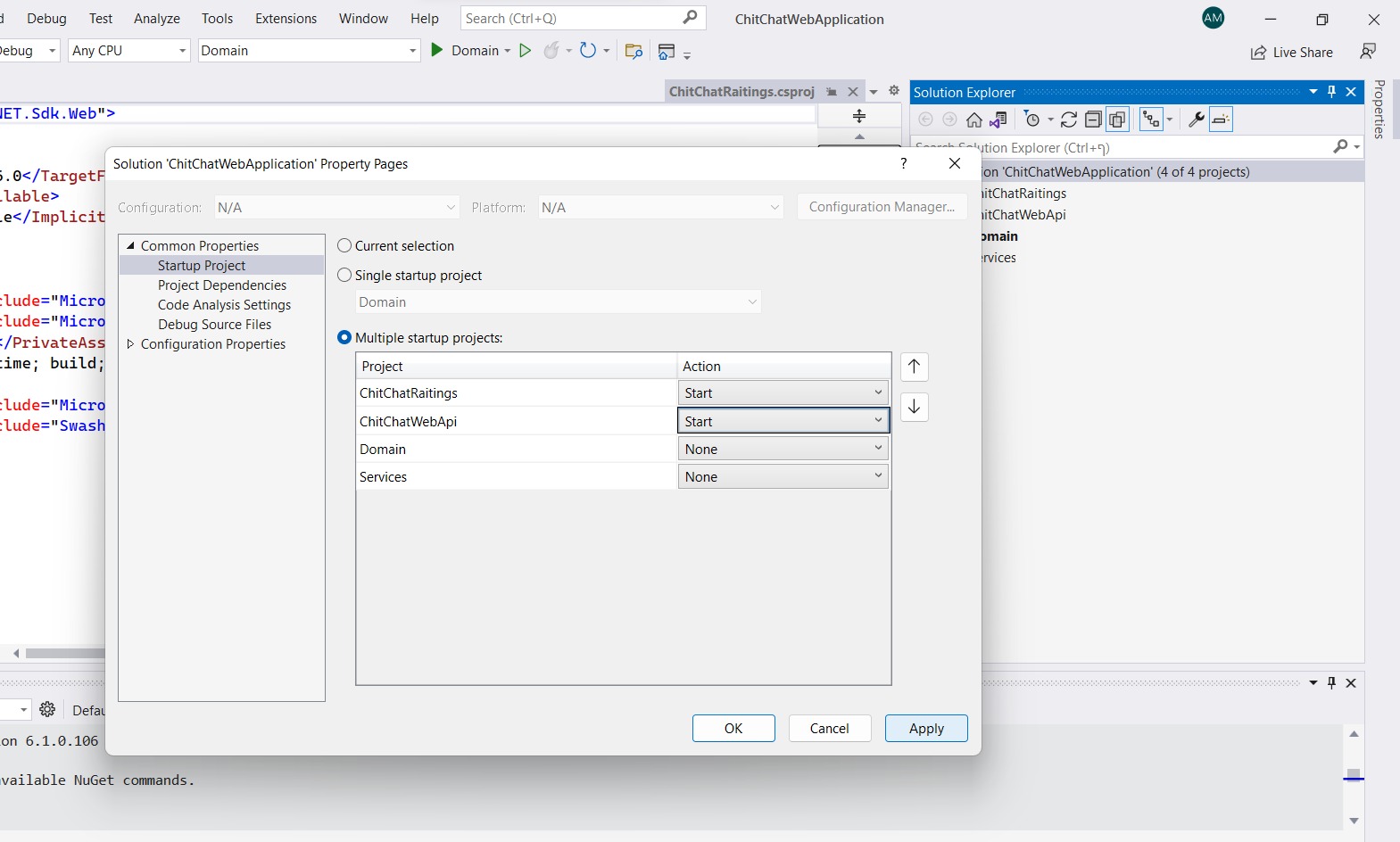Viewport: 1400px width, 842px height.
Task: Toggle Preview Selected Items icon
Action: [1221, 120]
